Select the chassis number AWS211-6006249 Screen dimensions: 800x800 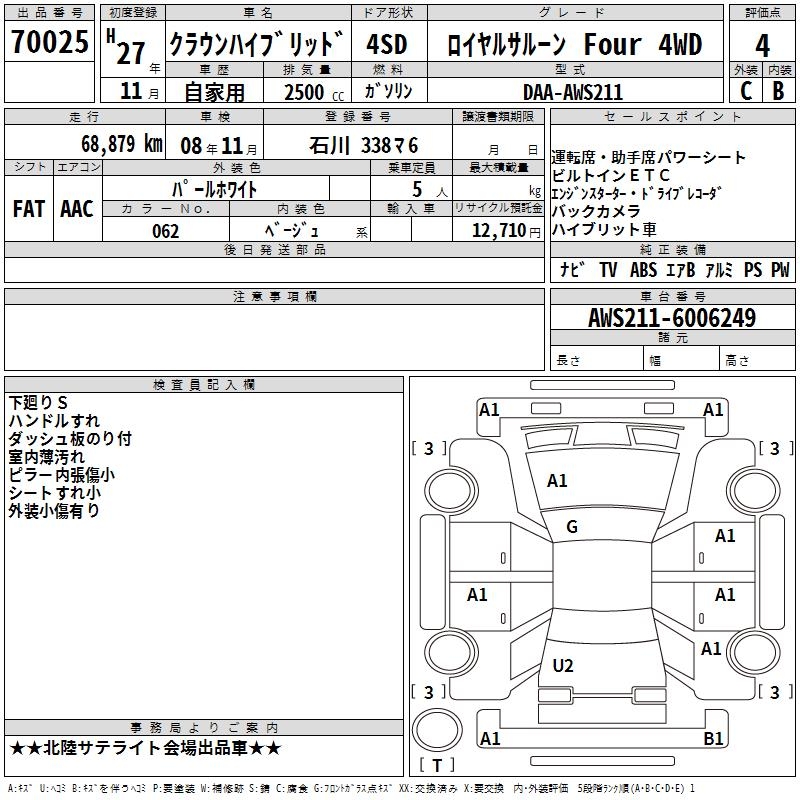point(671,318)
